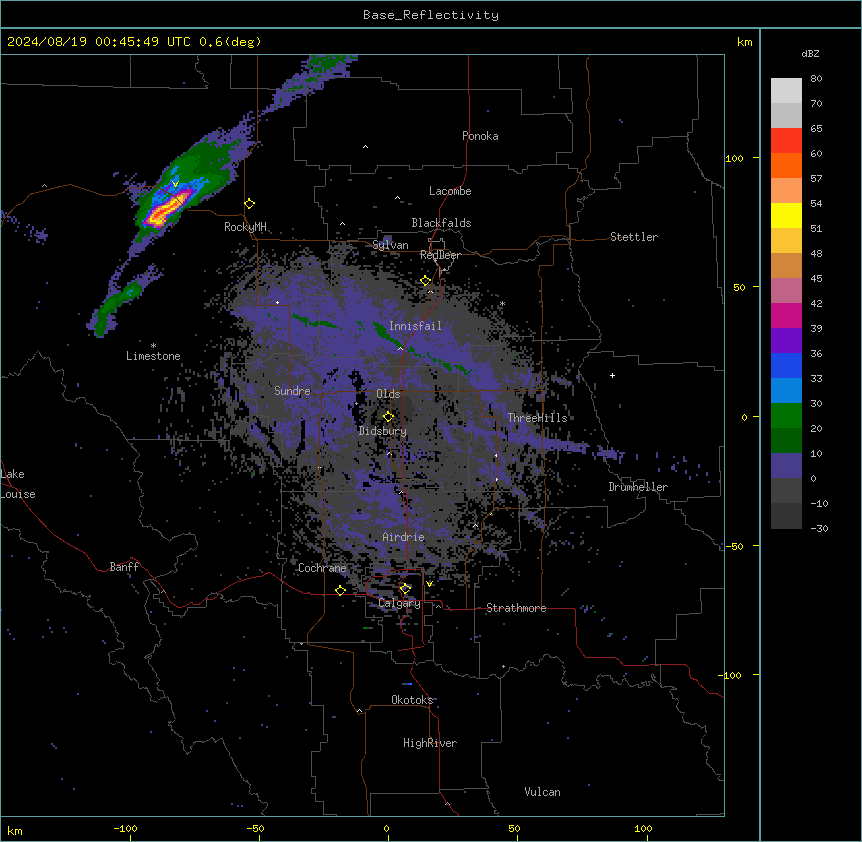This screenshot has width=862, height=842.
Task: Click the Ponoka city label
Action: pyautogui.click(x=480, y=136)
